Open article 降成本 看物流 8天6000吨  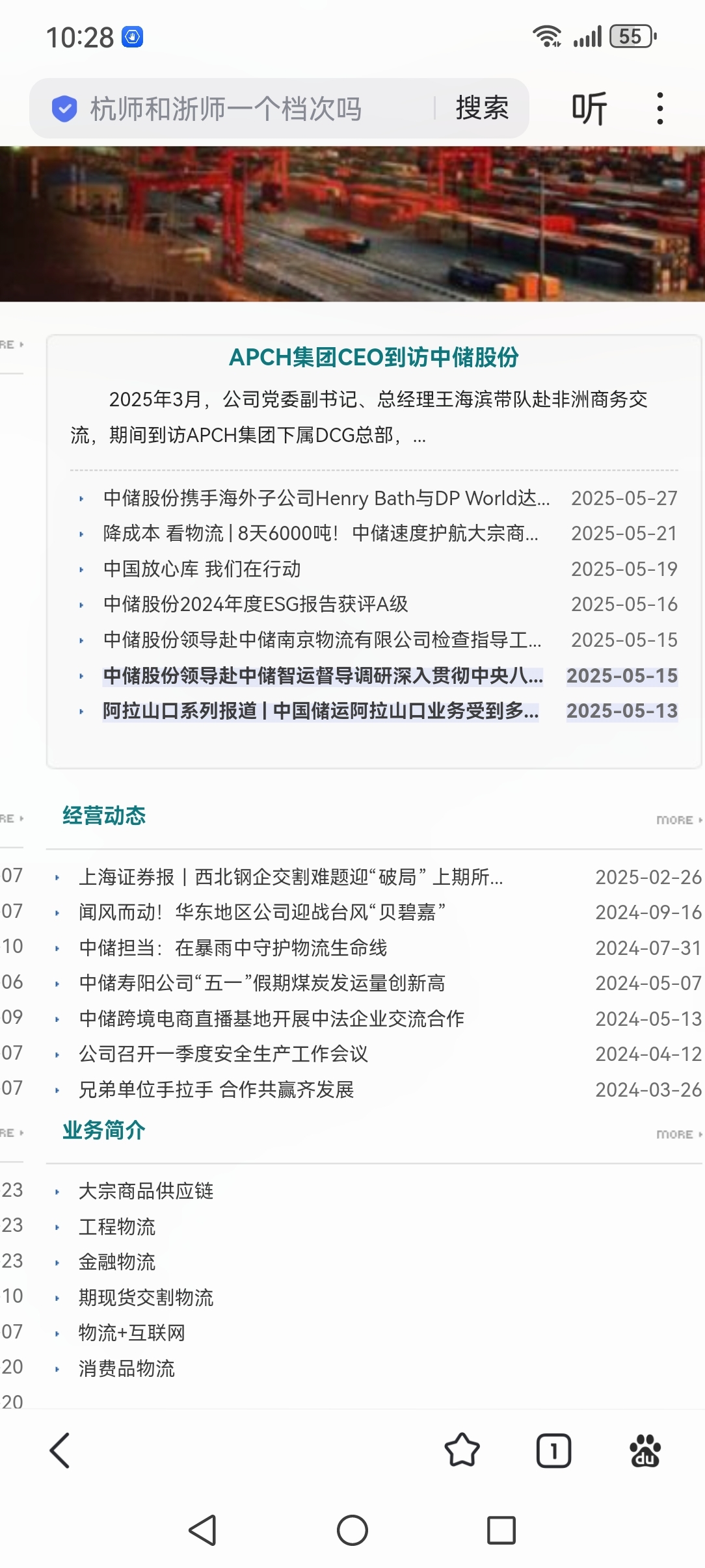pyautogui.click(x=321, y=533)
